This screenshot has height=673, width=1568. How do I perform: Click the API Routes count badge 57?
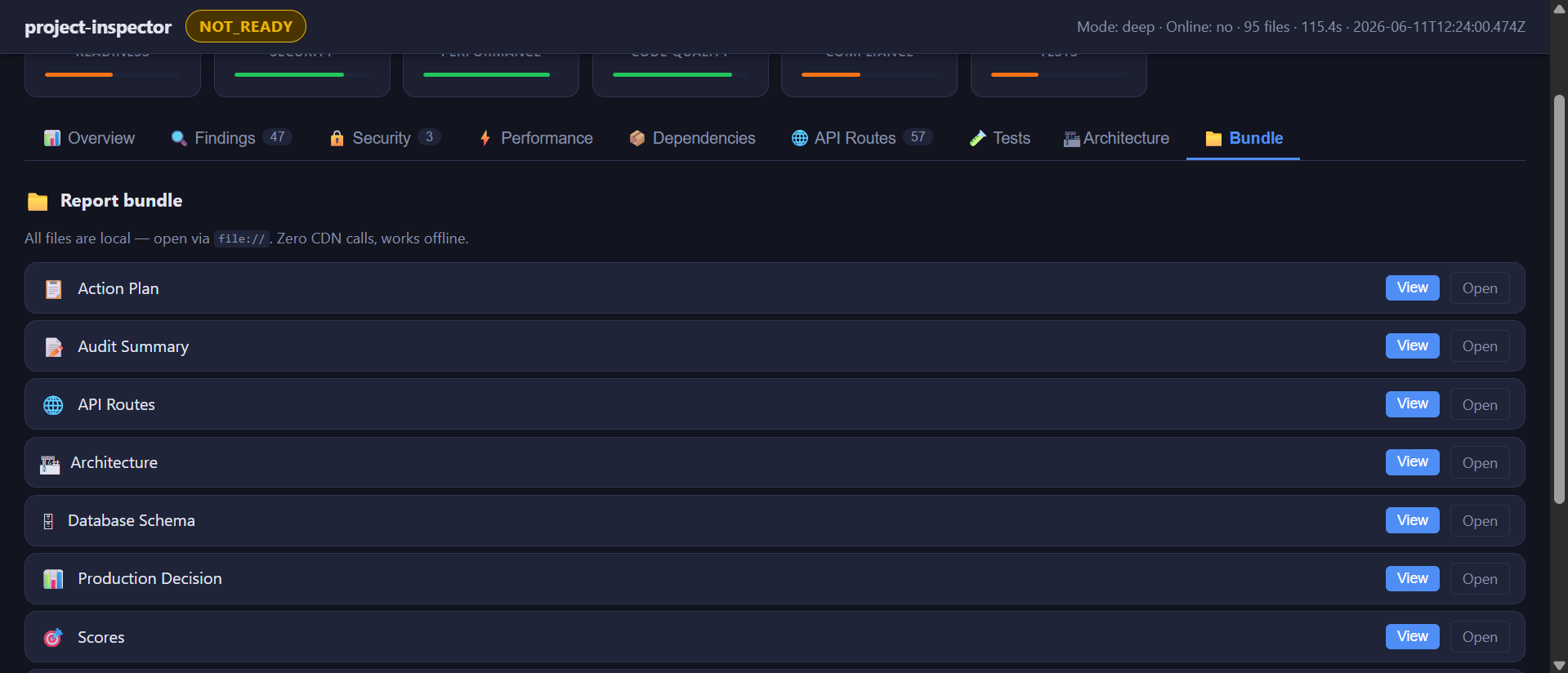pyautogui.click(x=918, y=137)
